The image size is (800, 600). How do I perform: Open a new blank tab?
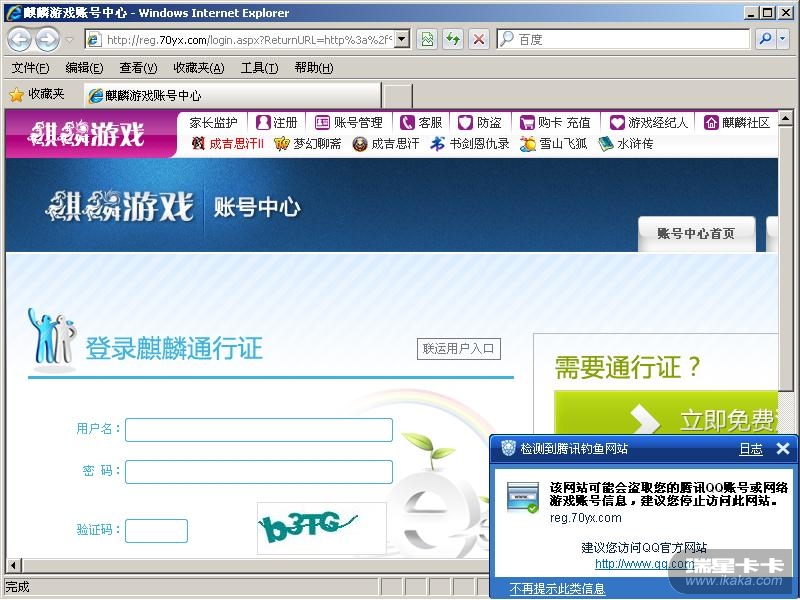point(397,96)
